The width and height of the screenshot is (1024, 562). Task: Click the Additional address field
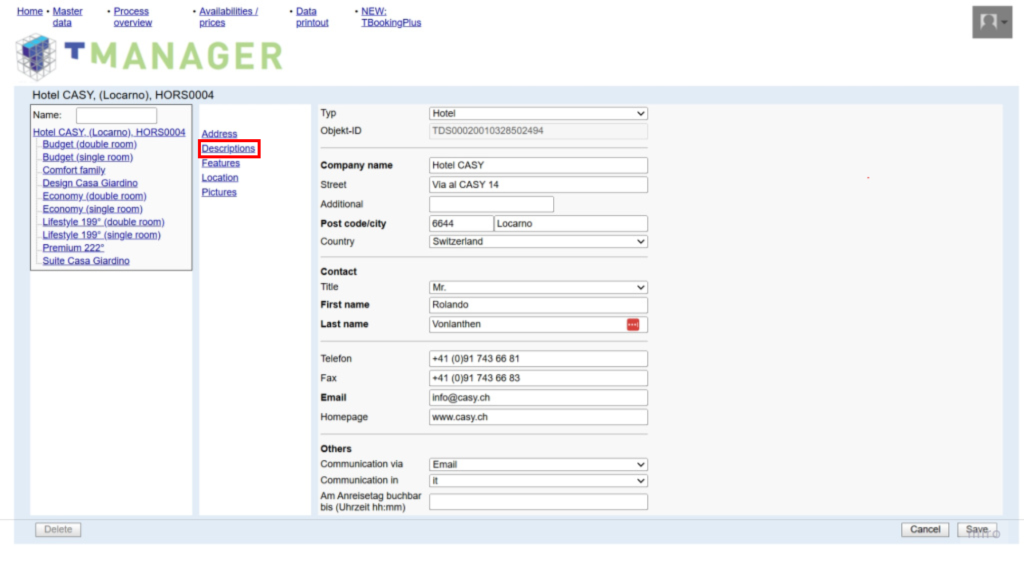(491, 204)
